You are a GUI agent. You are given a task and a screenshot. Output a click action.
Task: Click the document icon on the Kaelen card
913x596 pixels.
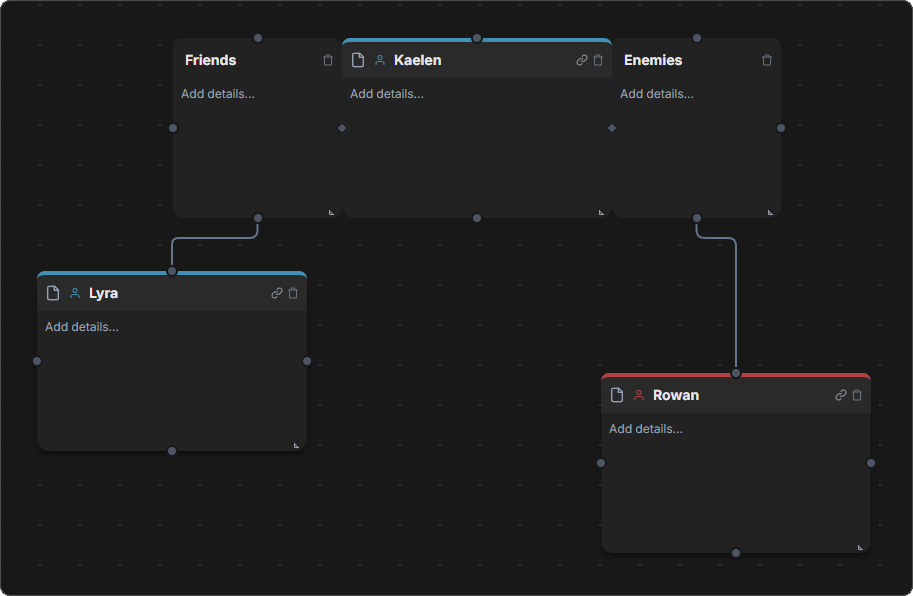(358, 60)
